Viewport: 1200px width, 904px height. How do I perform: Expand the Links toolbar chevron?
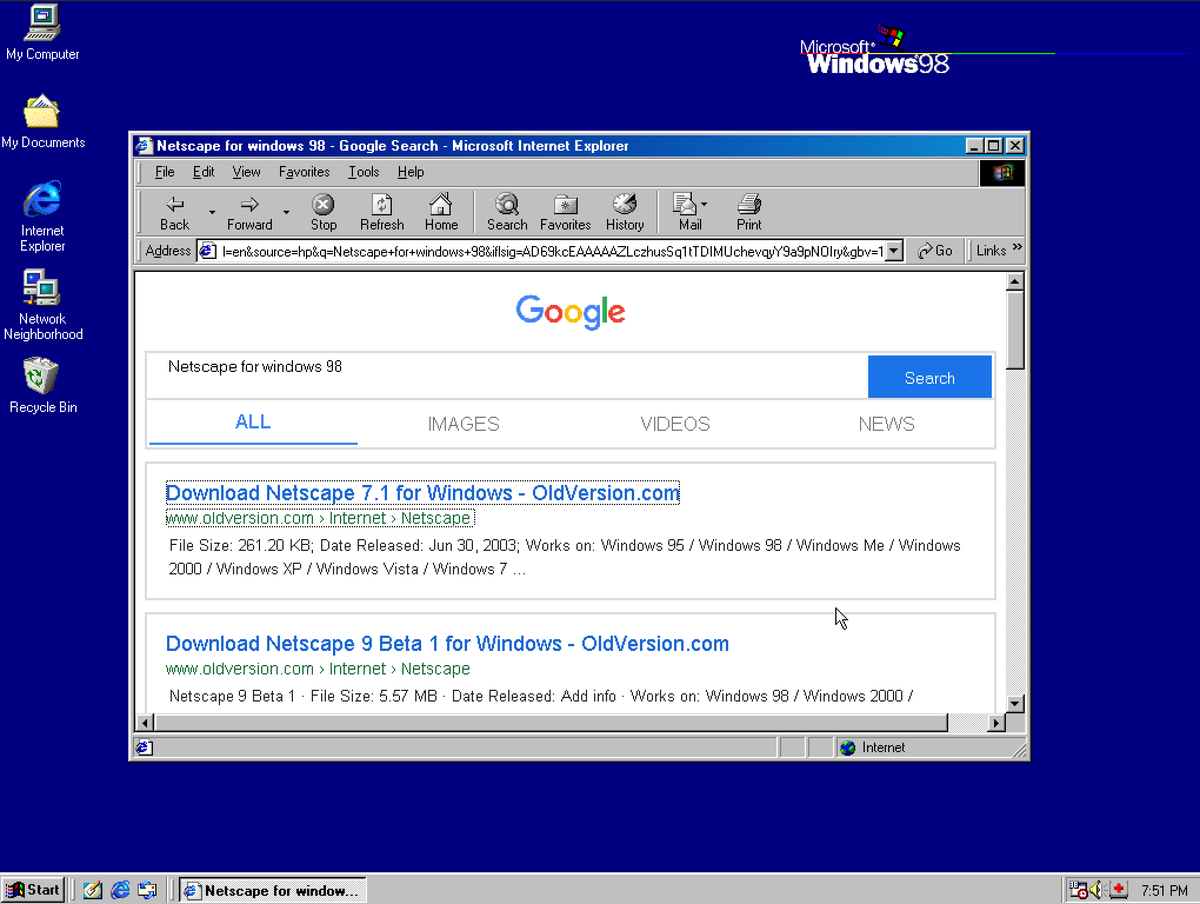point(1017,247)
